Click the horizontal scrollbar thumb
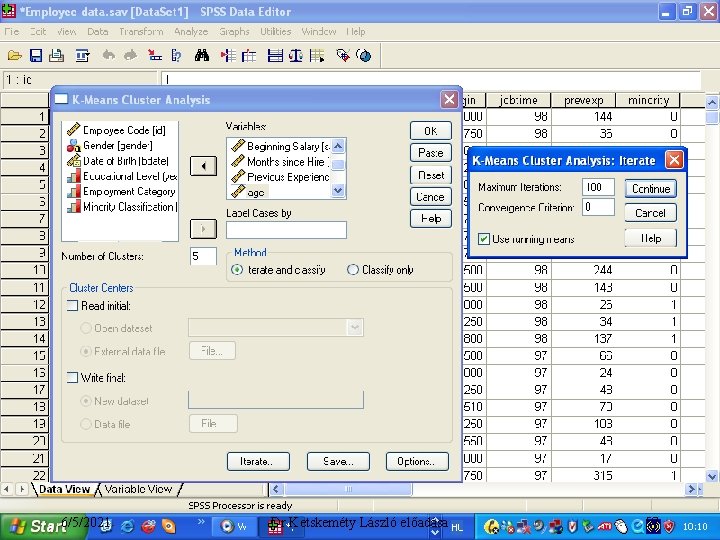 point(348,489)
